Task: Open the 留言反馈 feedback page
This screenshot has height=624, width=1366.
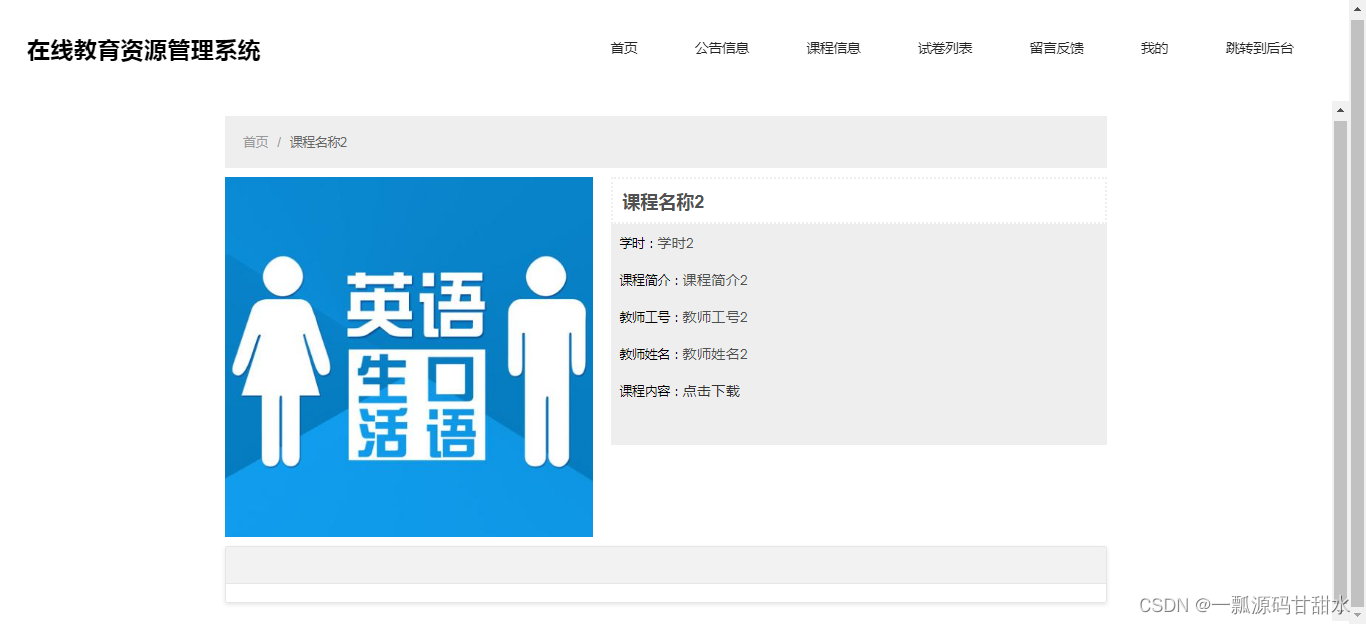Action: pos(1054,48)
